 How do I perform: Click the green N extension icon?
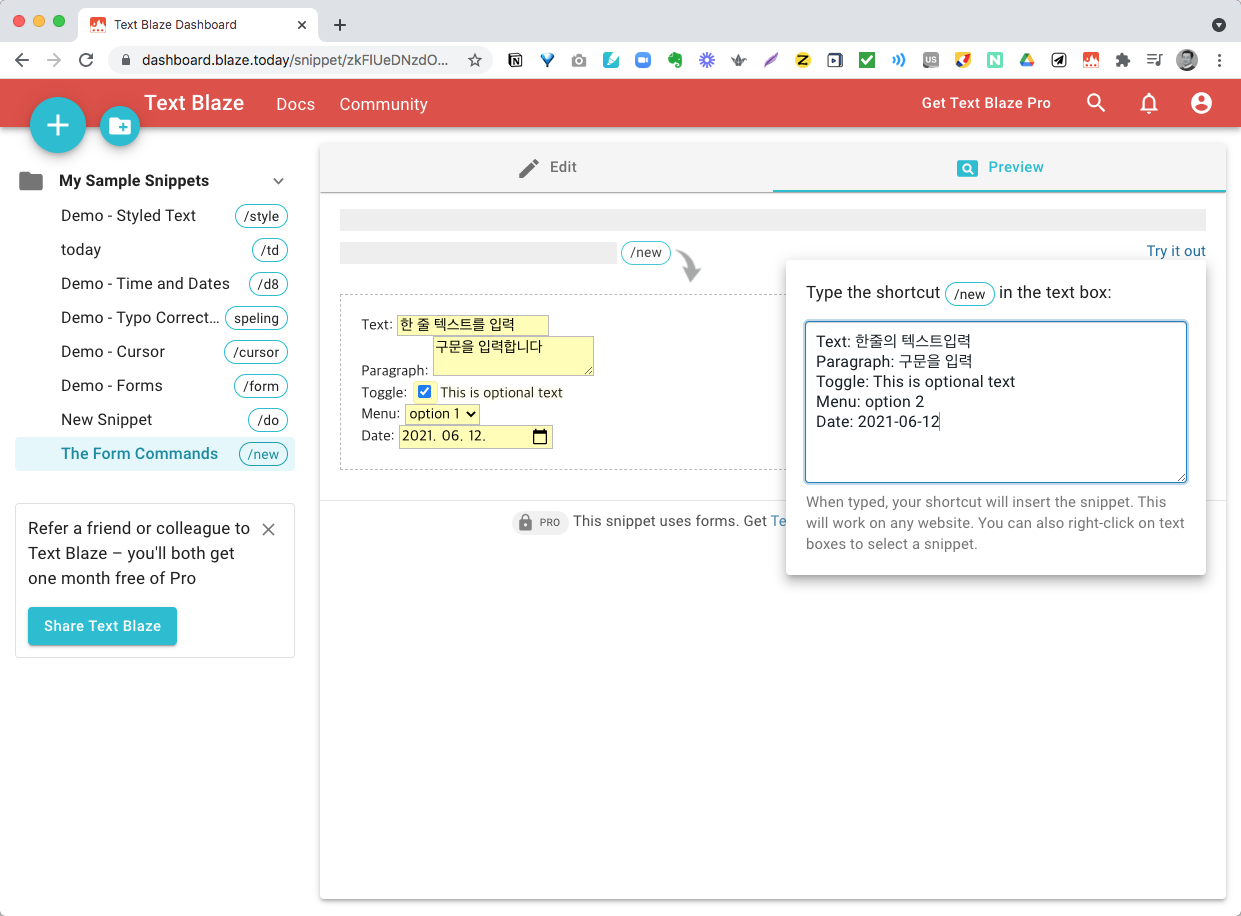(995, 60)
